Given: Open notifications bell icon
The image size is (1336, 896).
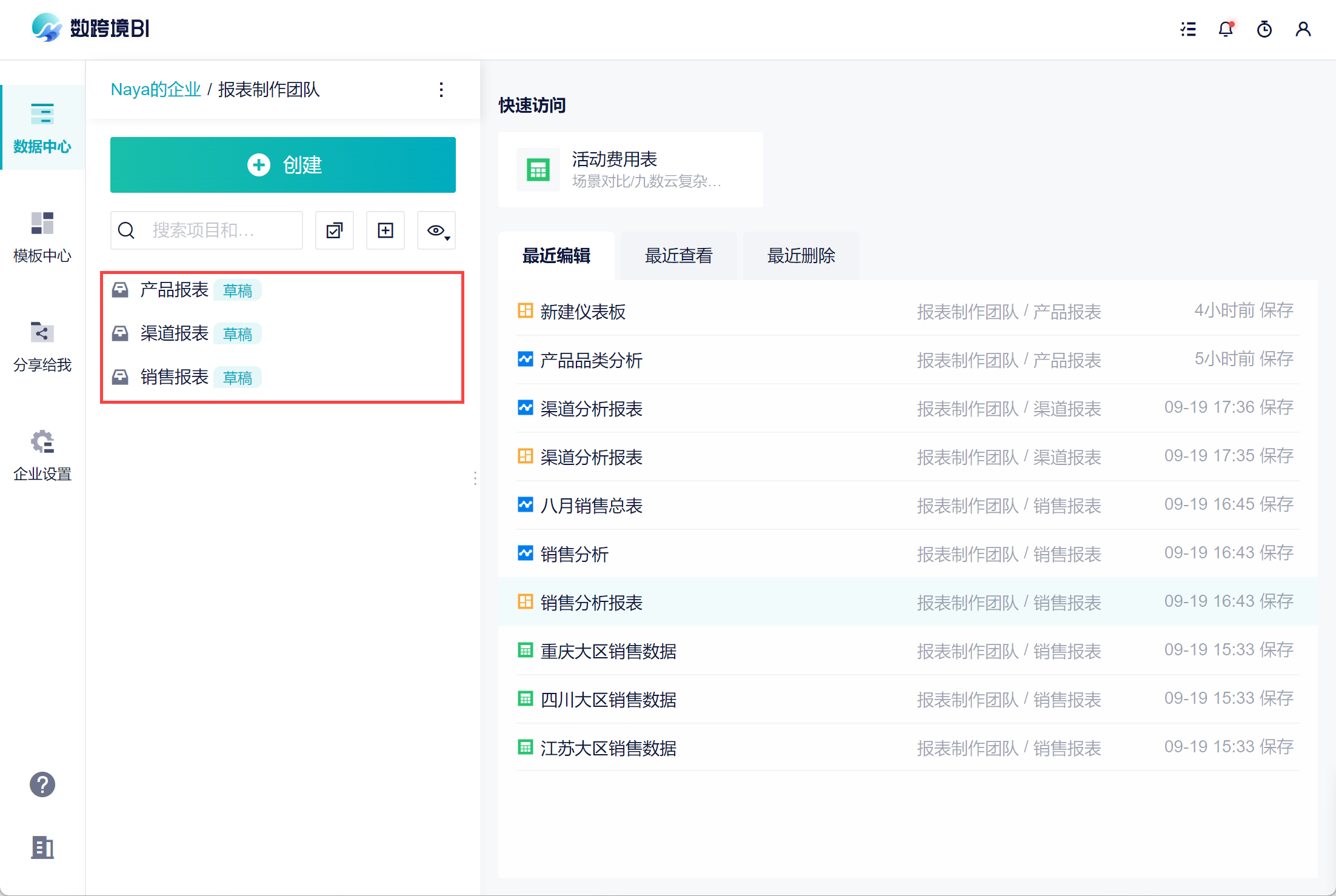Looking at the screenshot, I should [1226, 29].
